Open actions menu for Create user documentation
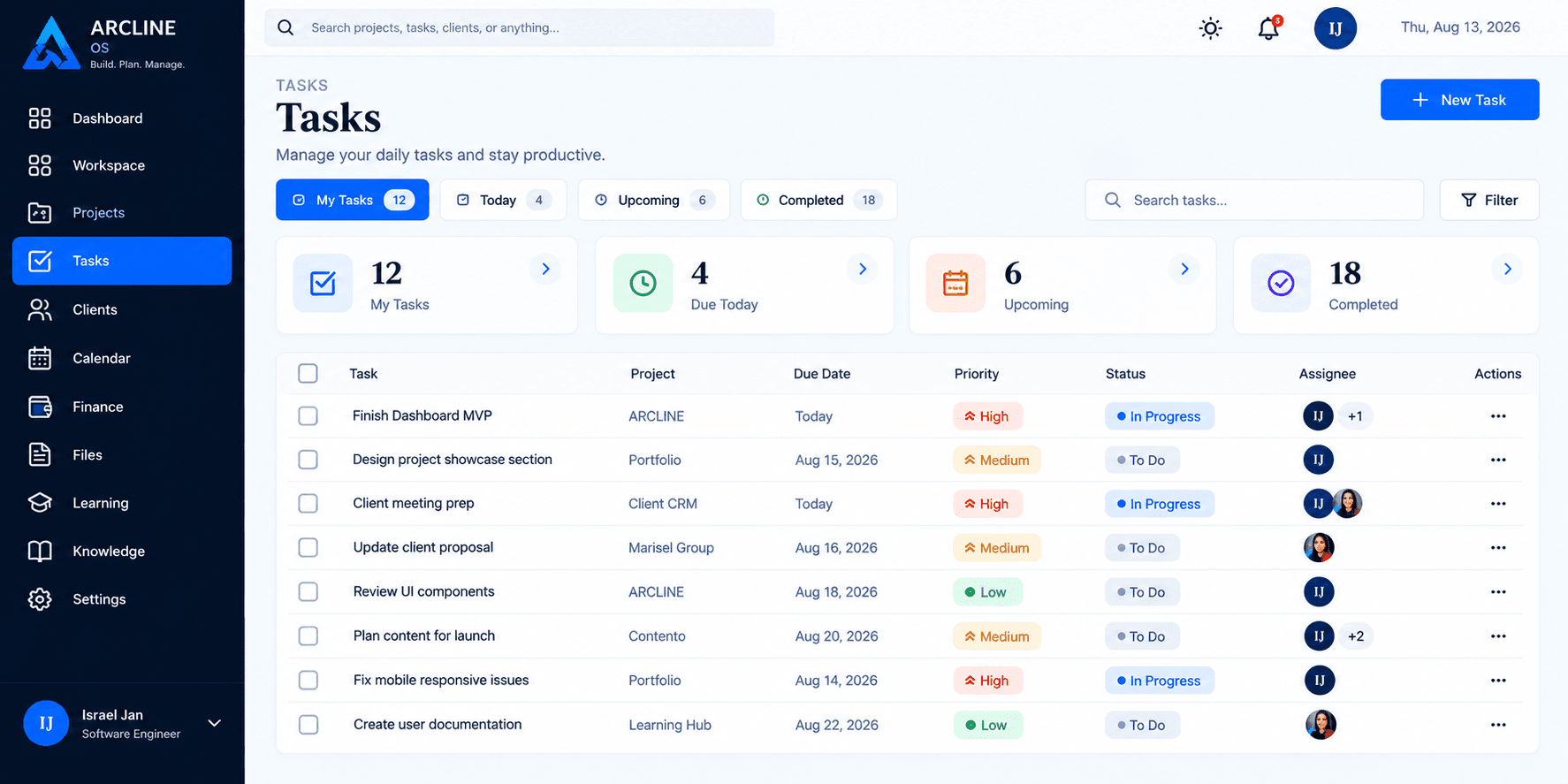 point(1498,725)
